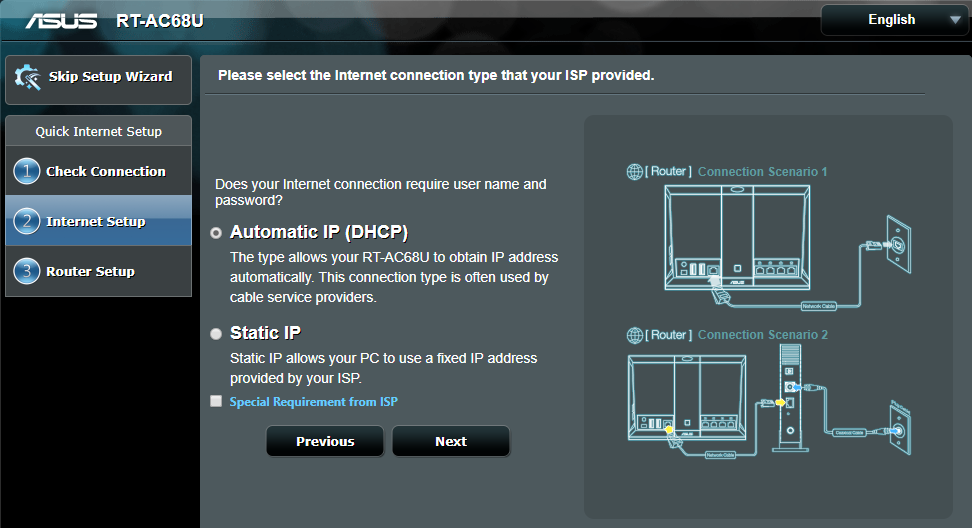Click Connection Scenario 2 label
This screenshot has height=528, width=972.
tap(762, 335)
